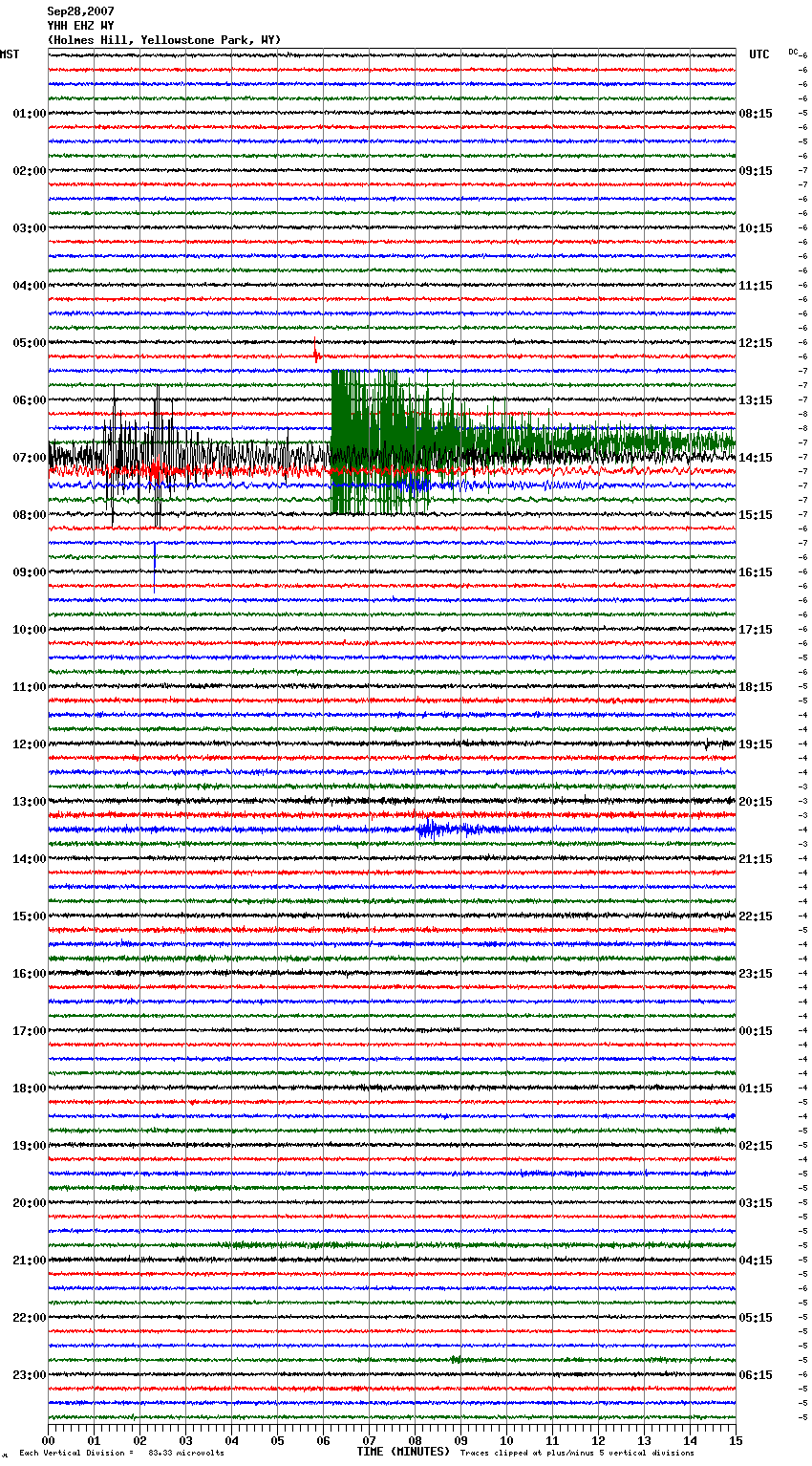Click the 00:15 UTC time label

tap(756, 1031)
